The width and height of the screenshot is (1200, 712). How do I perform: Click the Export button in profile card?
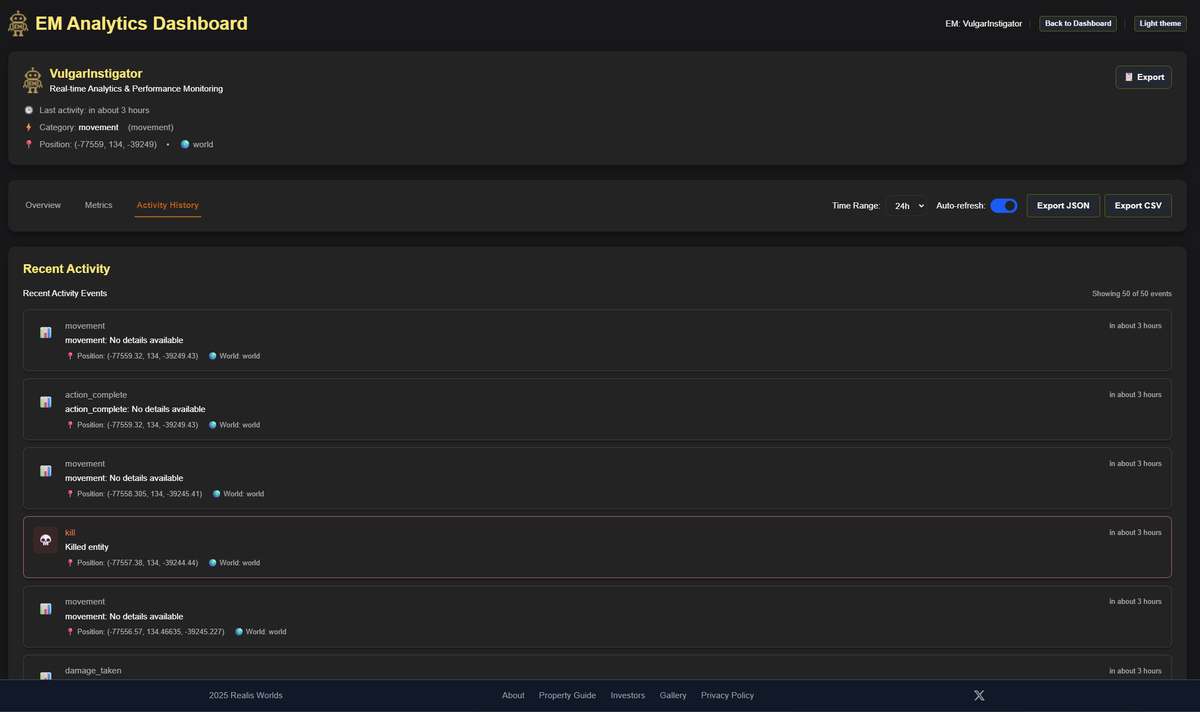(x=1143, y=77)
